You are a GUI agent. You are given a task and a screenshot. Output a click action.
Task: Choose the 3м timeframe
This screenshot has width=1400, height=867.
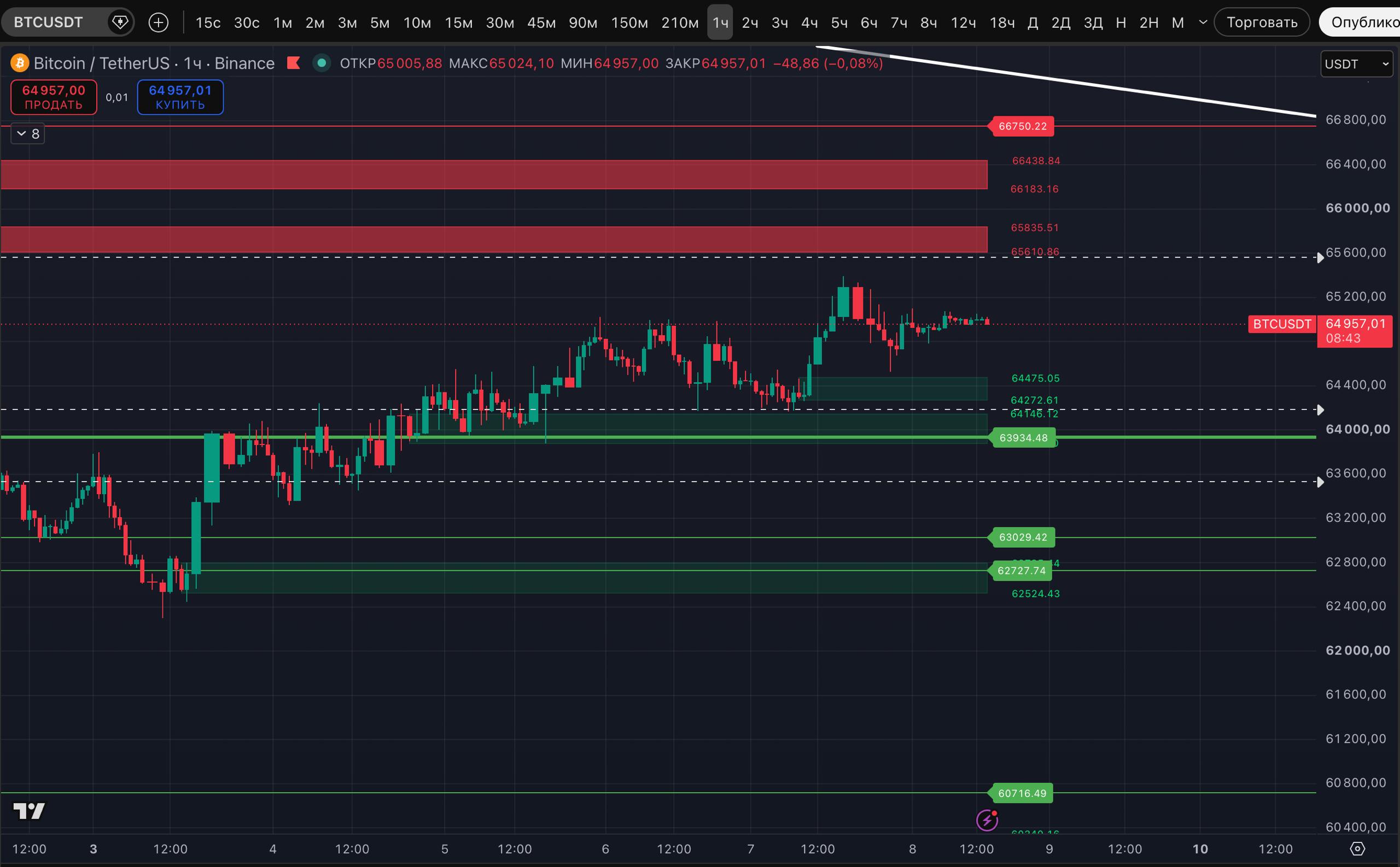tap(348, 22)
